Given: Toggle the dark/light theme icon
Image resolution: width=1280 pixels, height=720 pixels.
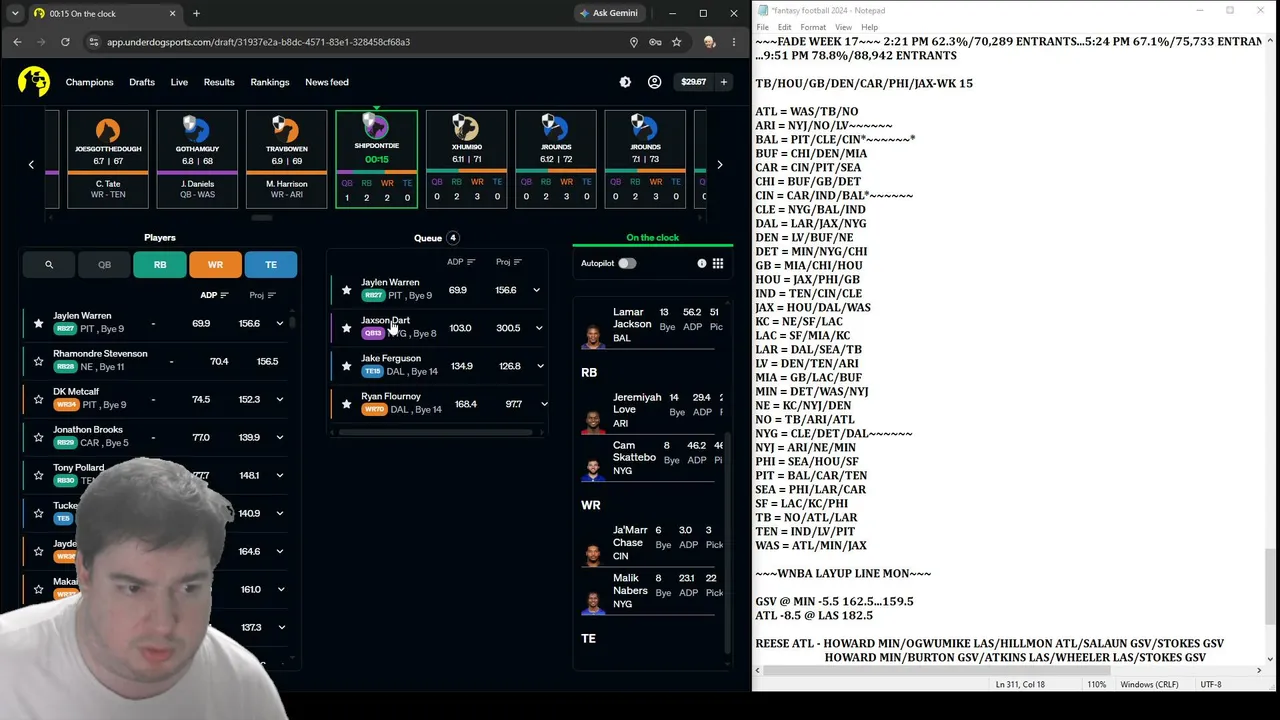Looking at the screenshot, I should (625, 82).
